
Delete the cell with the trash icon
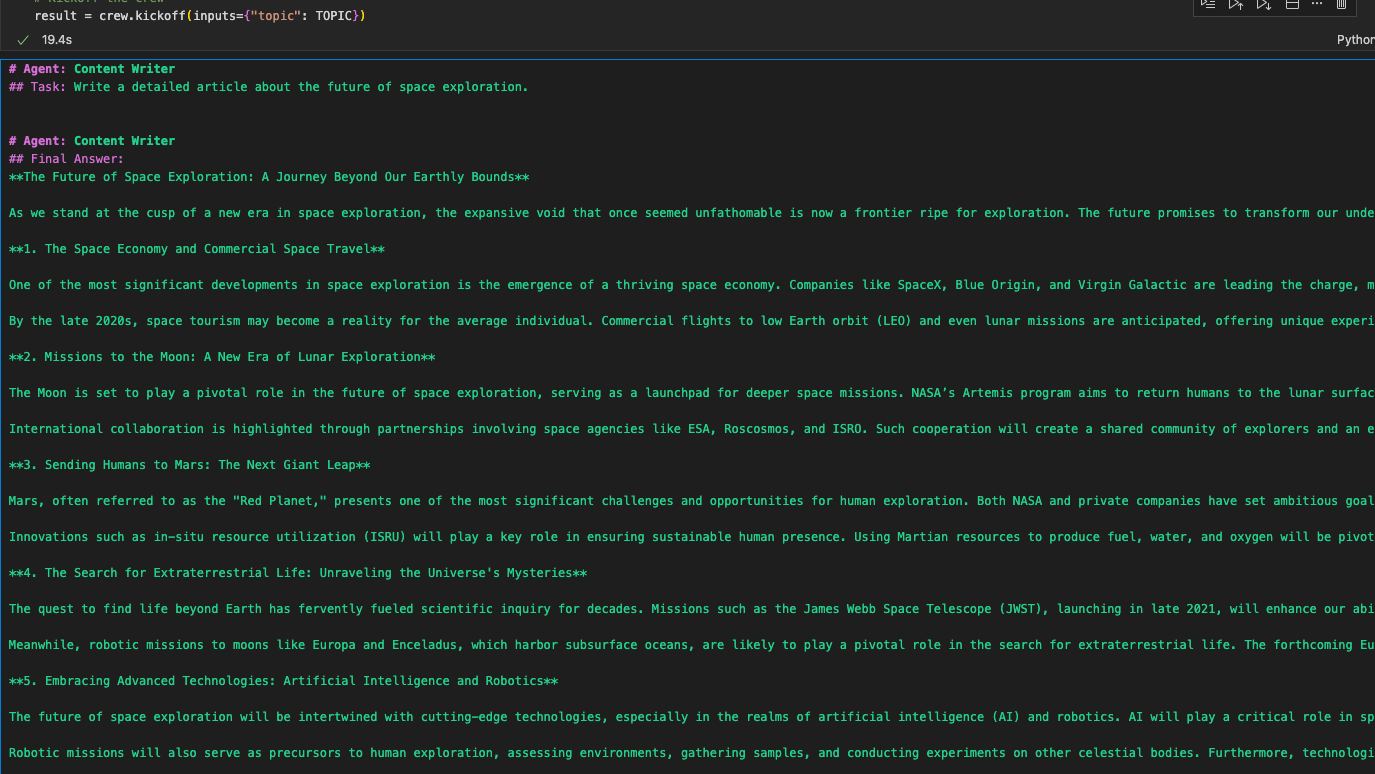click(x=1342, y=5)
